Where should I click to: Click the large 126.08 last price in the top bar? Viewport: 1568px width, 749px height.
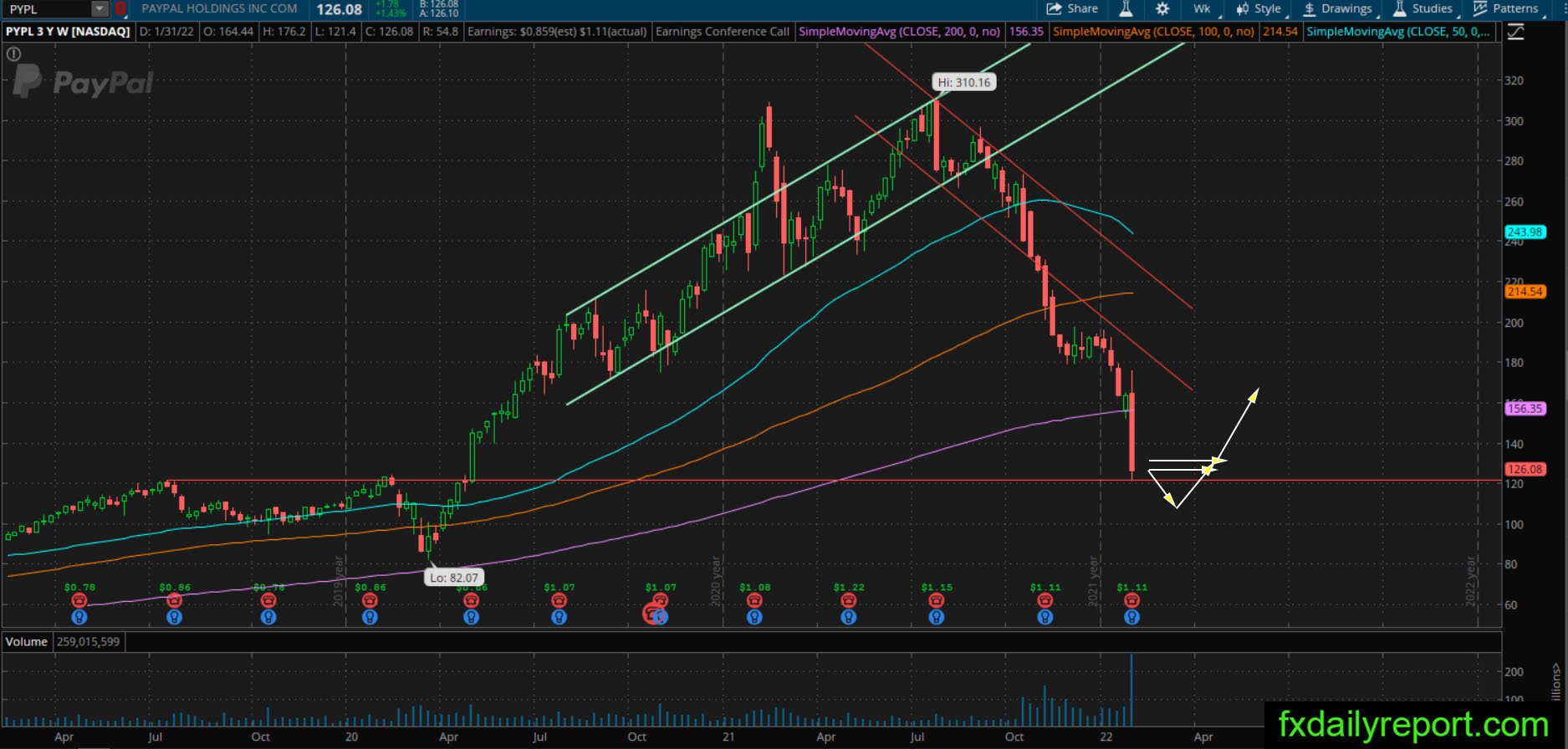[339, 9]
